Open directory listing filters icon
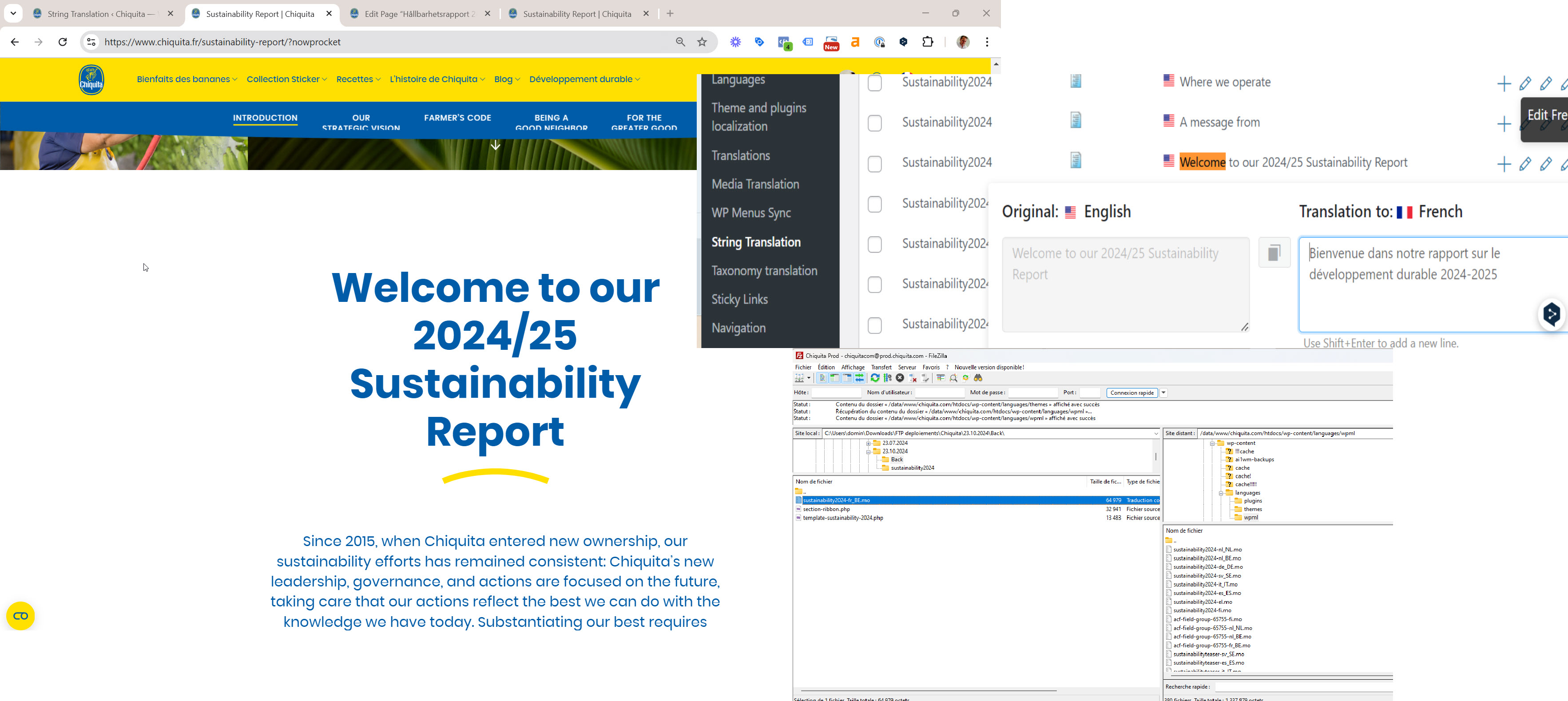 (x=941, y=378)
